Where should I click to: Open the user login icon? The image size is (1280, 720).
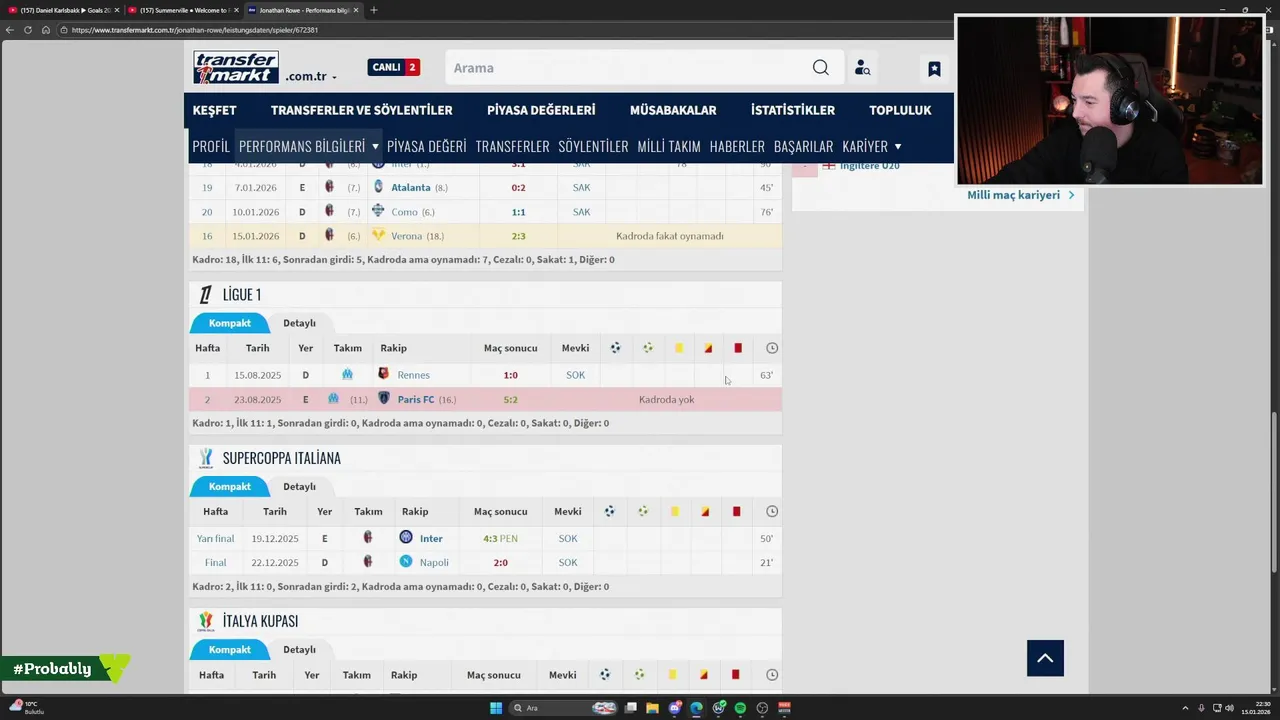(x=862, y=68)
